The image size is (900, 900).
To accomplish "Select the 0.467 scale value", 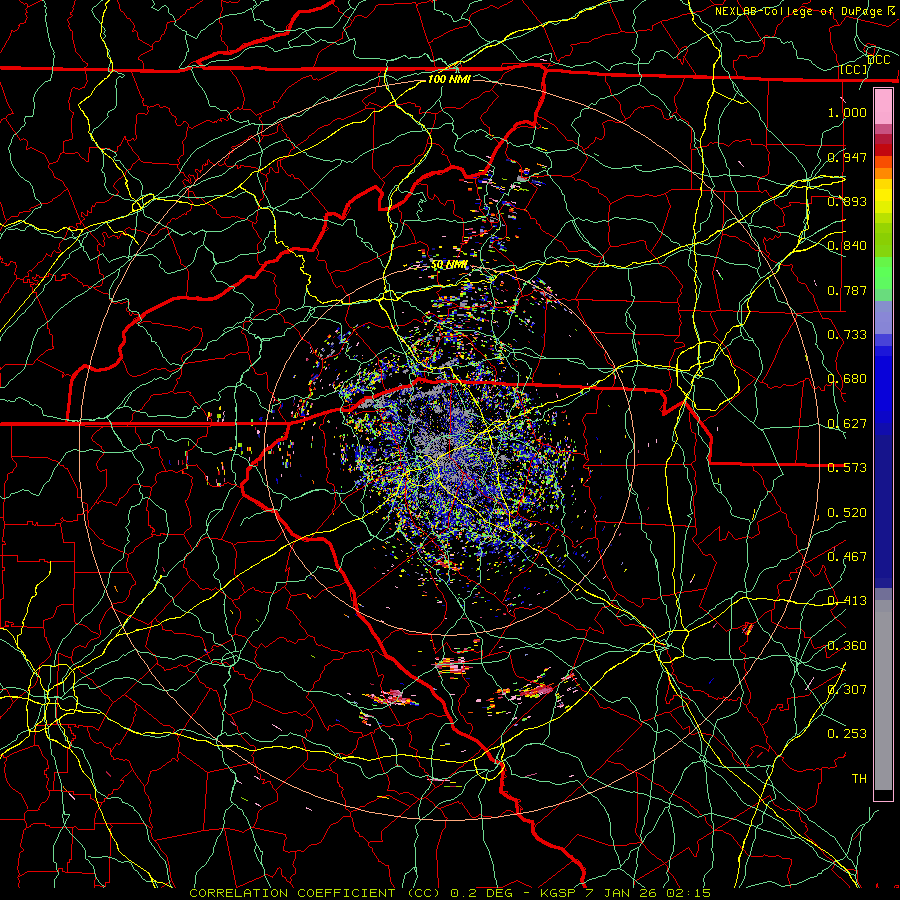I will click(x=847, y=557).
